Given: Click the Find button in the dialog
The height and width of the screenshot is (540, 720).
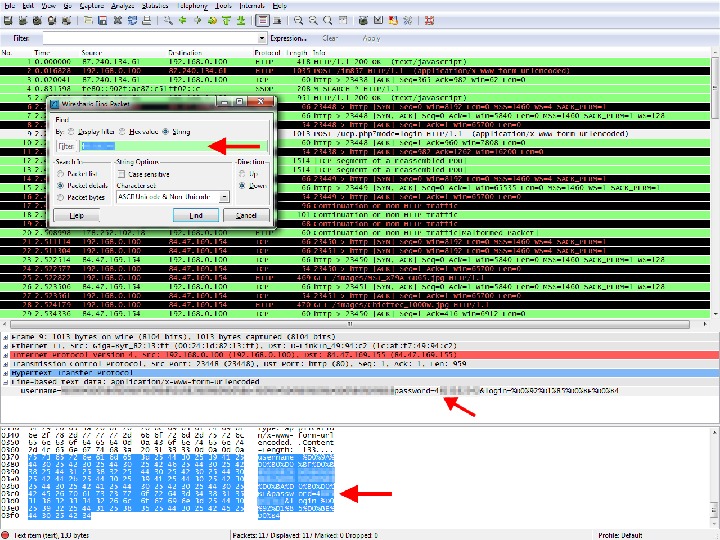Looking at the screenshot, I should [196, 215].
